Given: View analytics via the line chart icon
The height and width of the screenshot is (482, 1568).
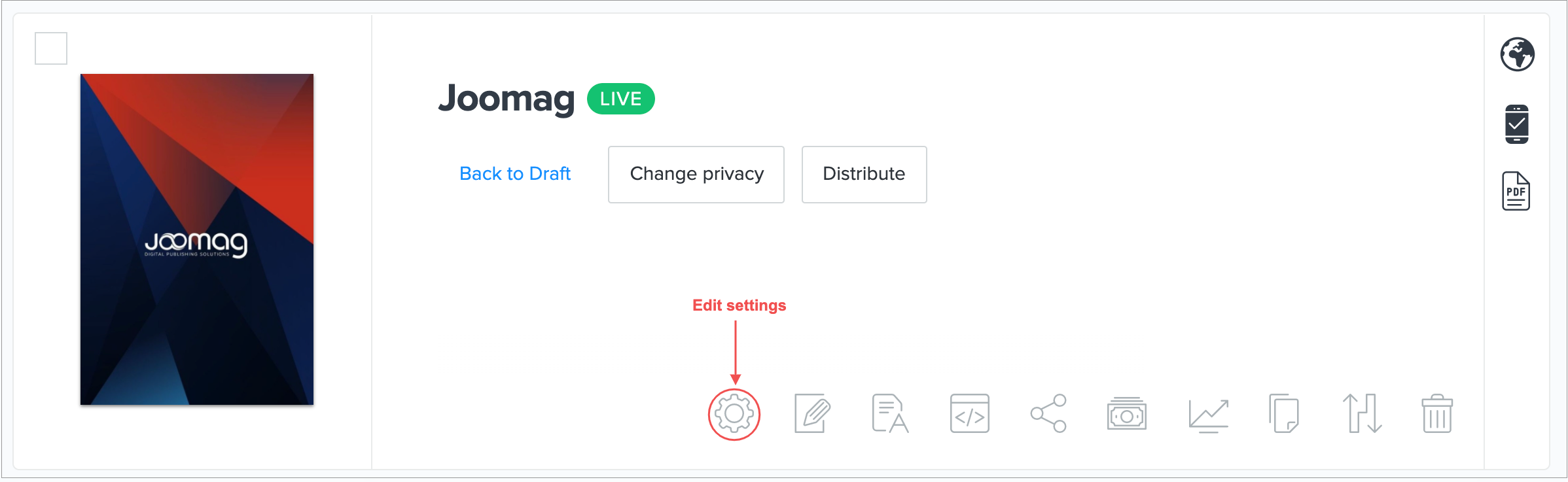Looking at the screenshot, I should pyautogui.click(x=1208, y=415).
